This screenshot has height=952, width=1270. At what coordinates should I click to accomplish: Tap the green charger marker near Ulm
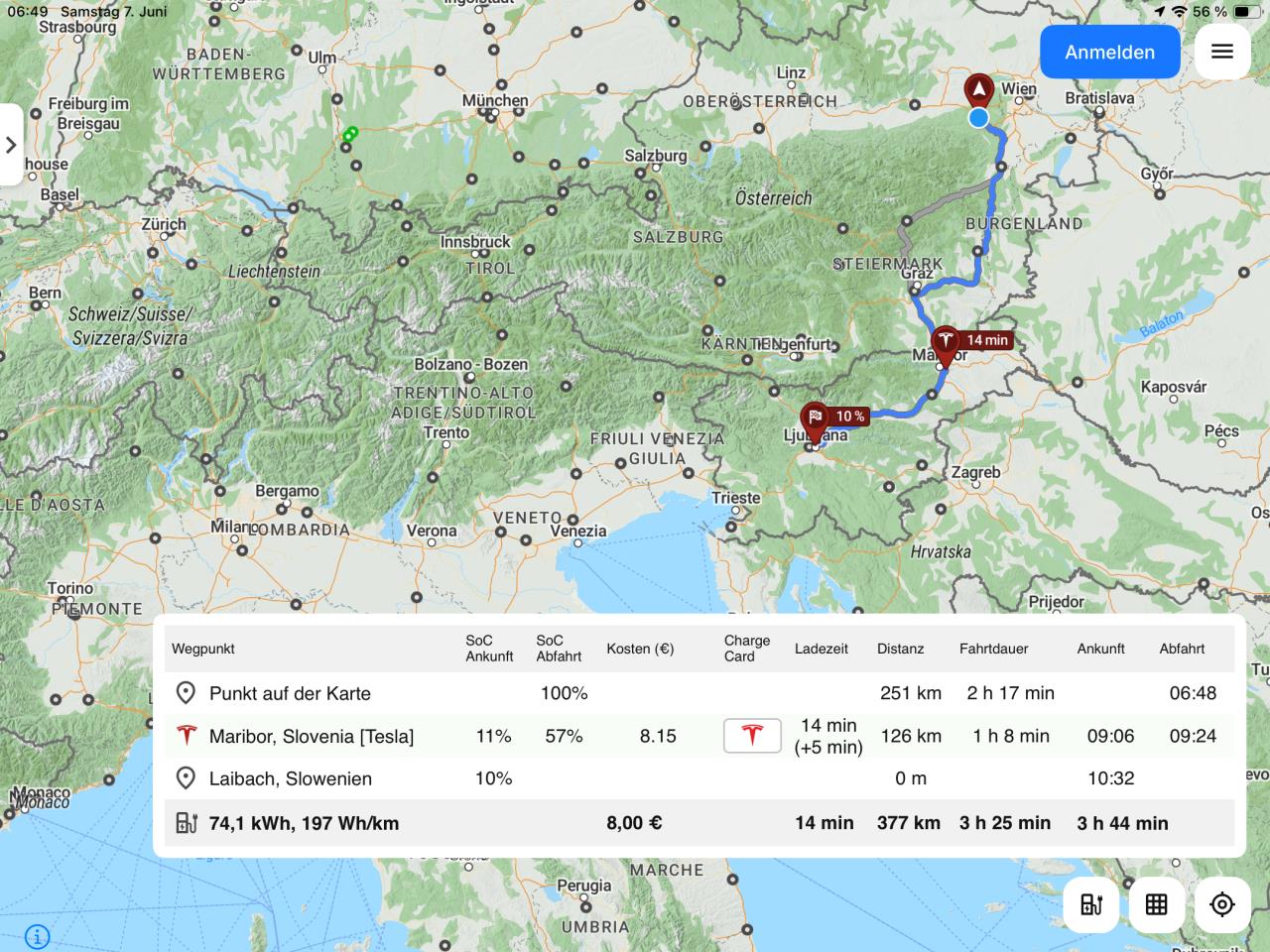[x=349, y=134]
